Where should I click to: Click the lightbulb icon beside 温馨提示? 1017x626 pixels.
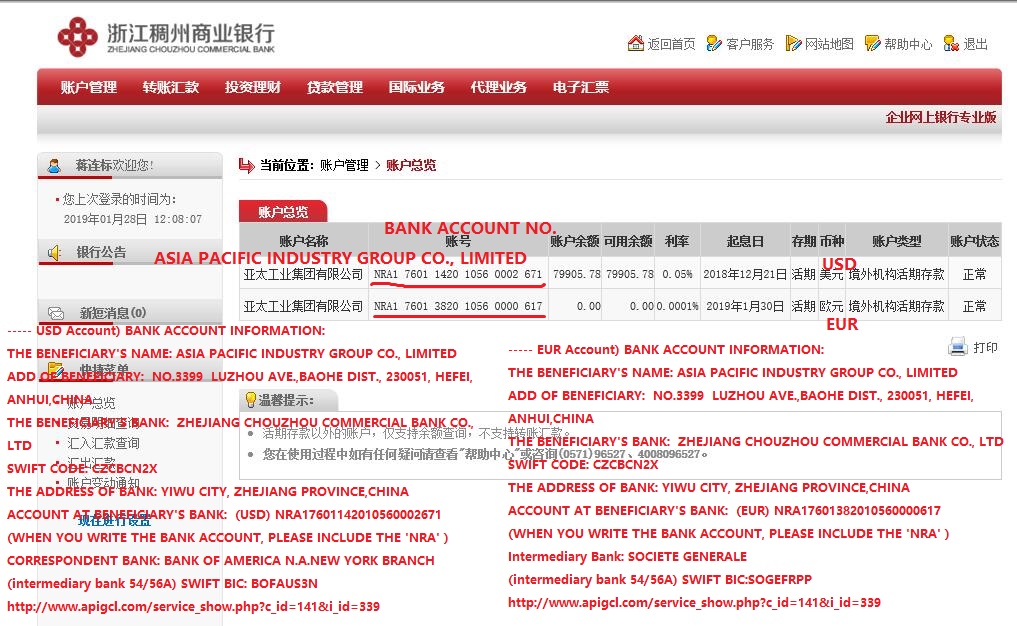[x=250, y=400]
